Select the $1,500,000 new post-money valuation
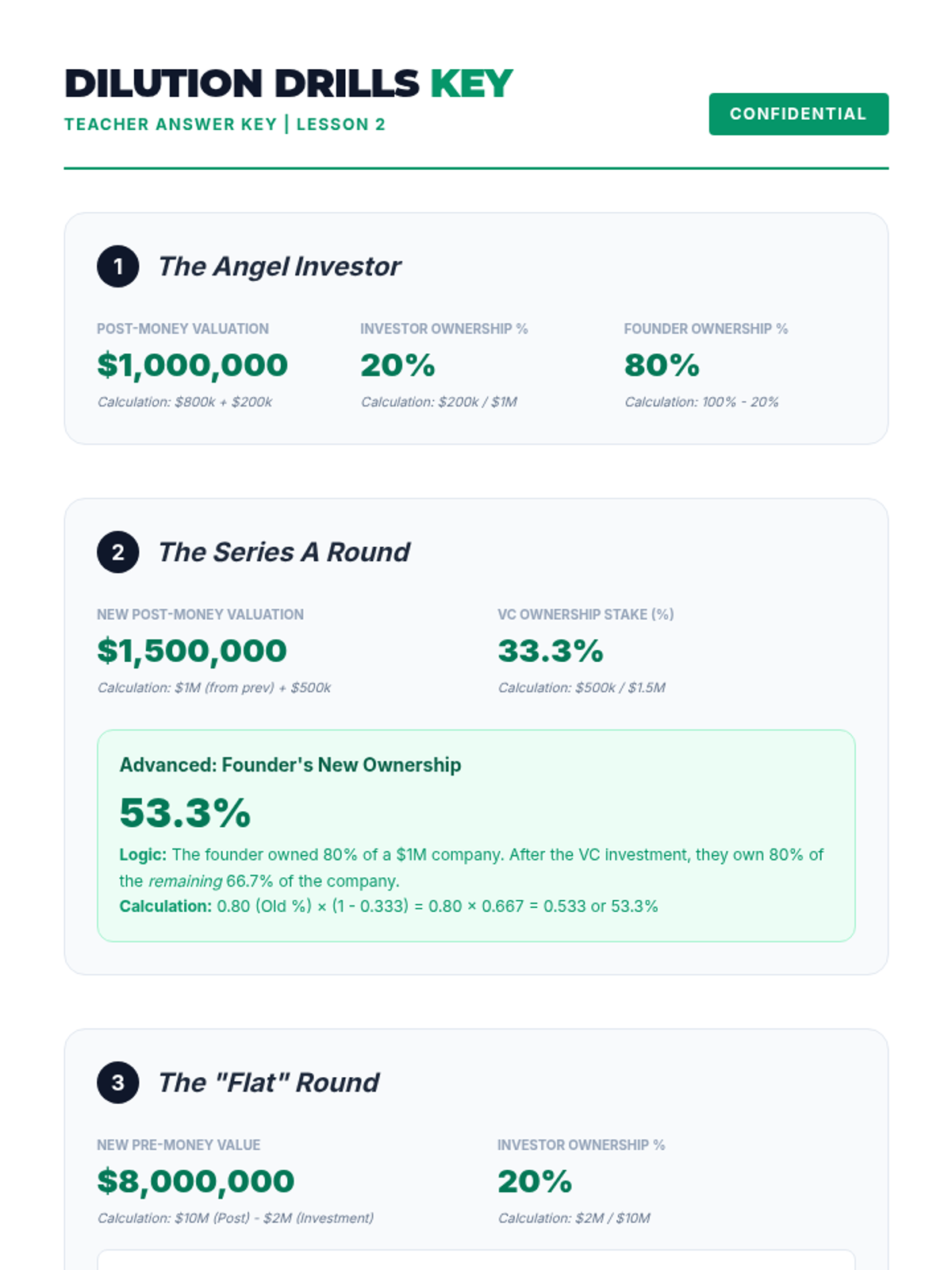 (x=192, y=651)
